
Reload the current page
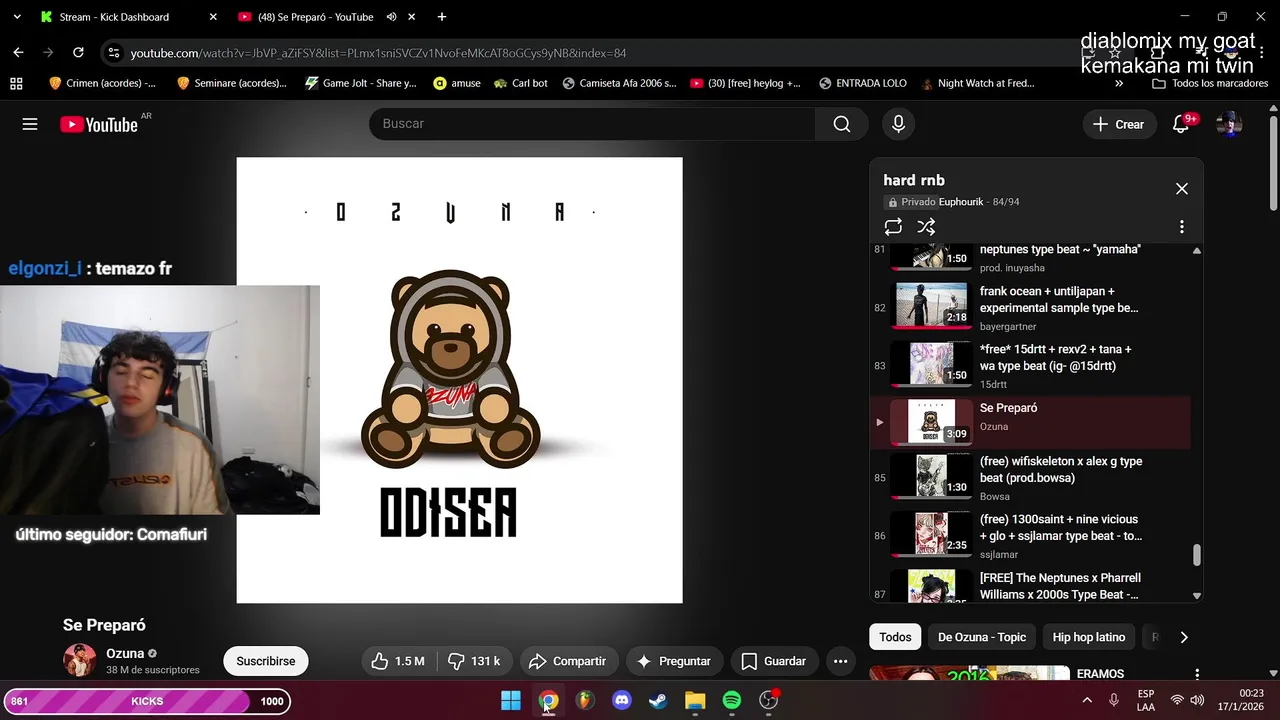[x=78, y=53]
